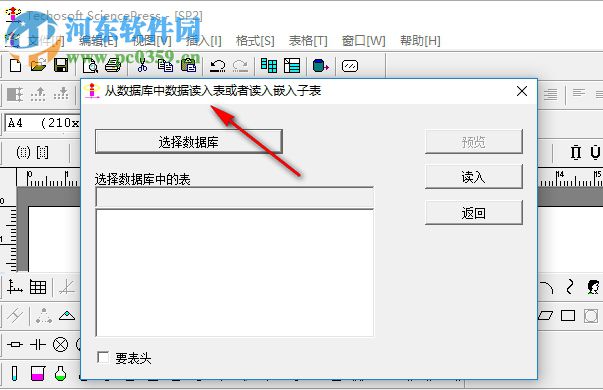Select the resistor symbol tool
Viewport: 603px width, 390px height.
click(x=15, y=344)
